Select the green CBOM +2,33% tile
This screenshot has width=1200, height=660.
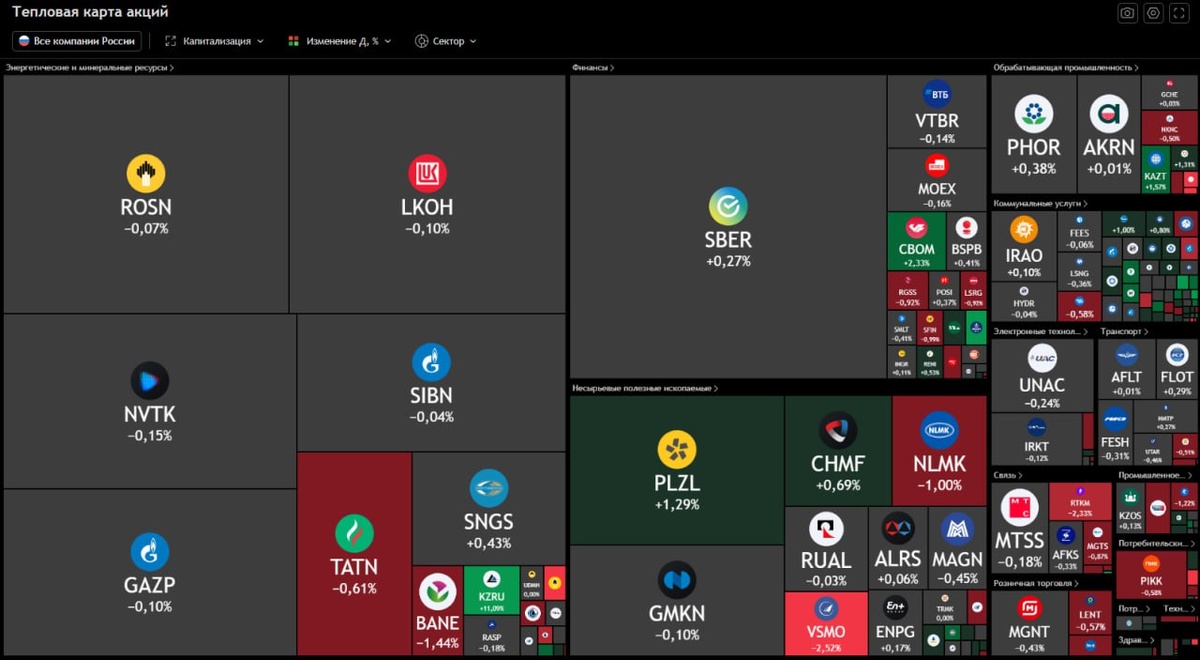(x=917, y=241)
